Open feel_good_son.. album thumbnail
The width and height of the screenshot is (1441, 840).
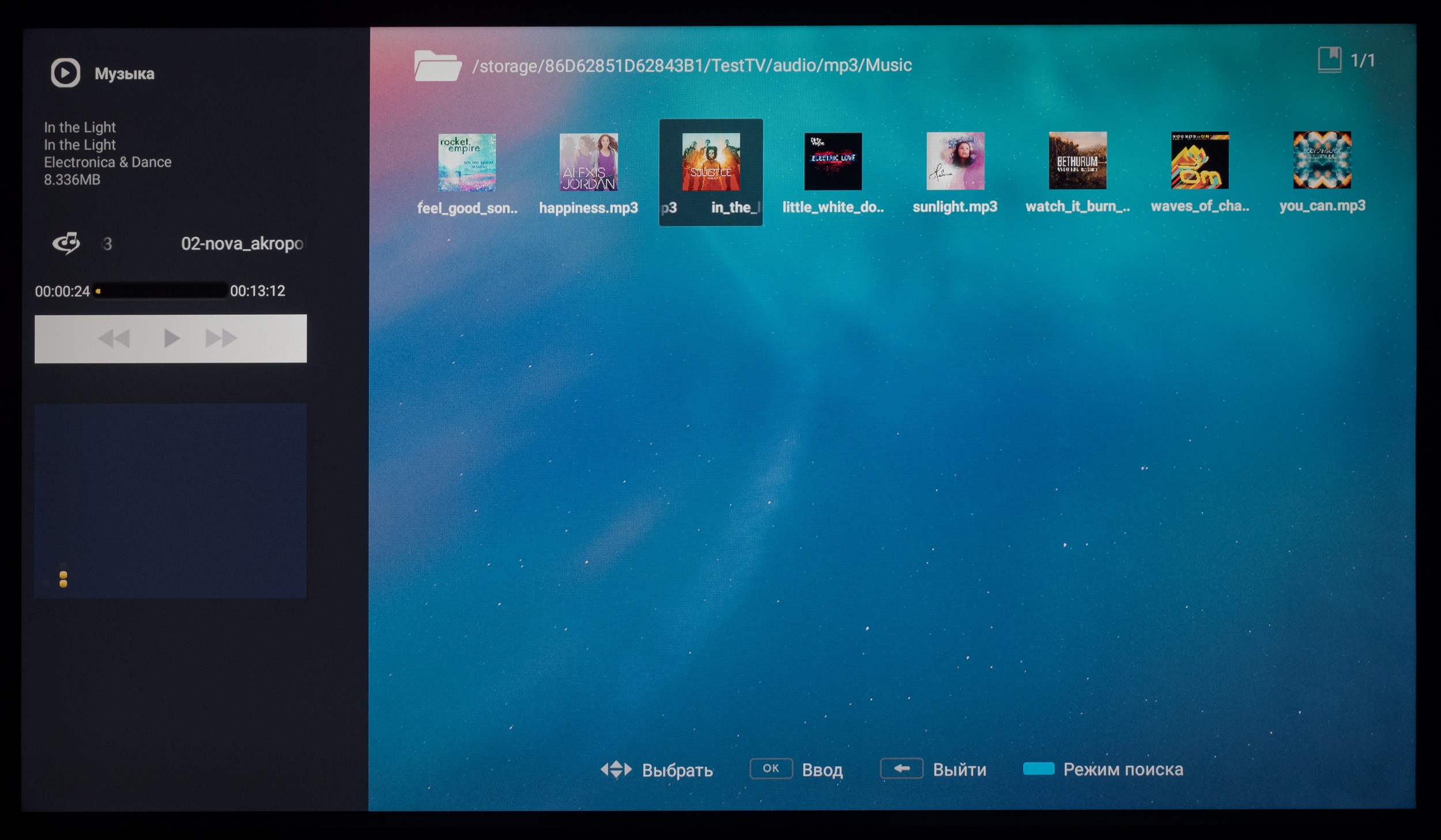pos(467,162)
